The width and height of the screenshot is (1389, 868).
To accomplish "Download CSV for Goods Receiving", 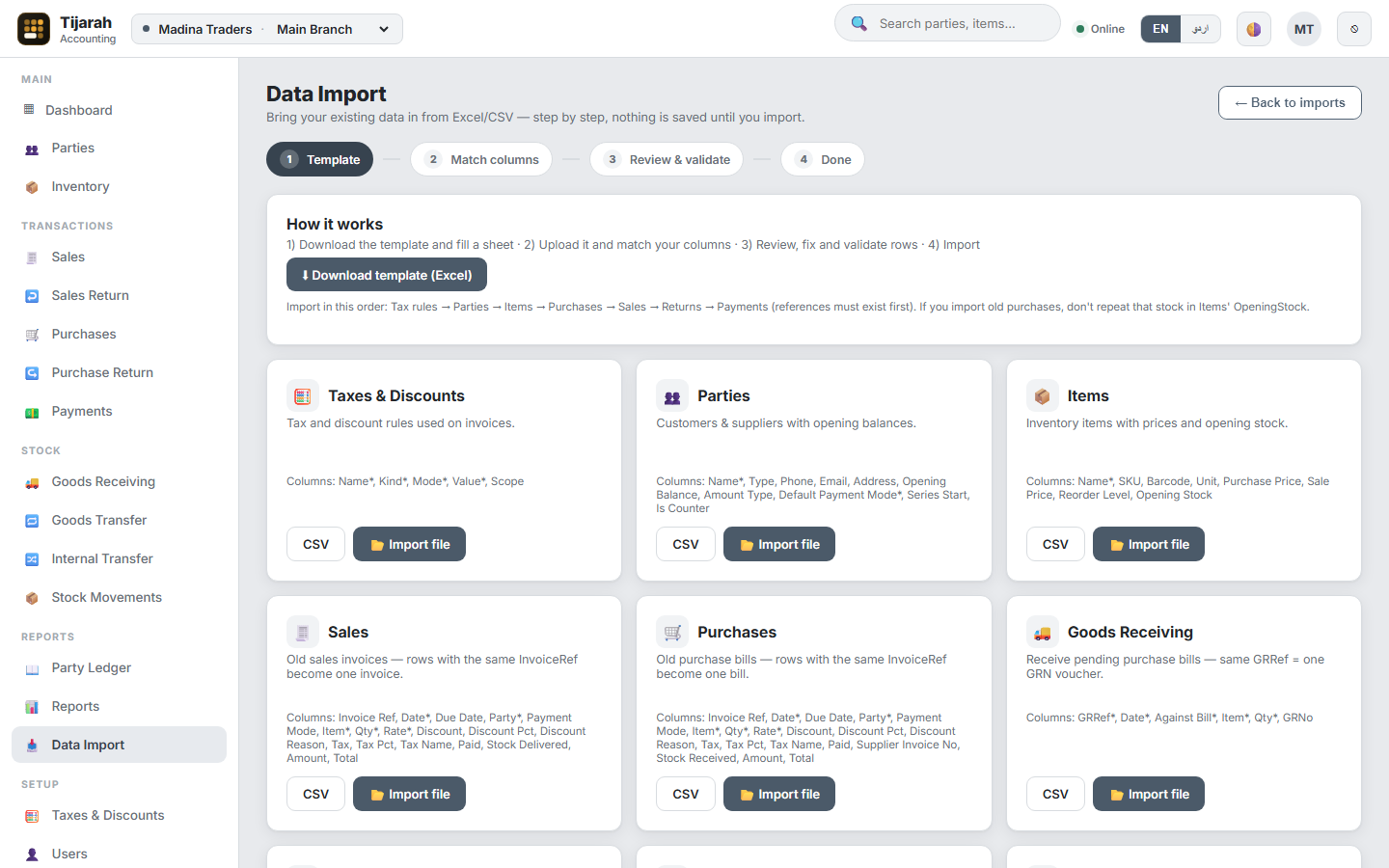I will (1055, 794).
